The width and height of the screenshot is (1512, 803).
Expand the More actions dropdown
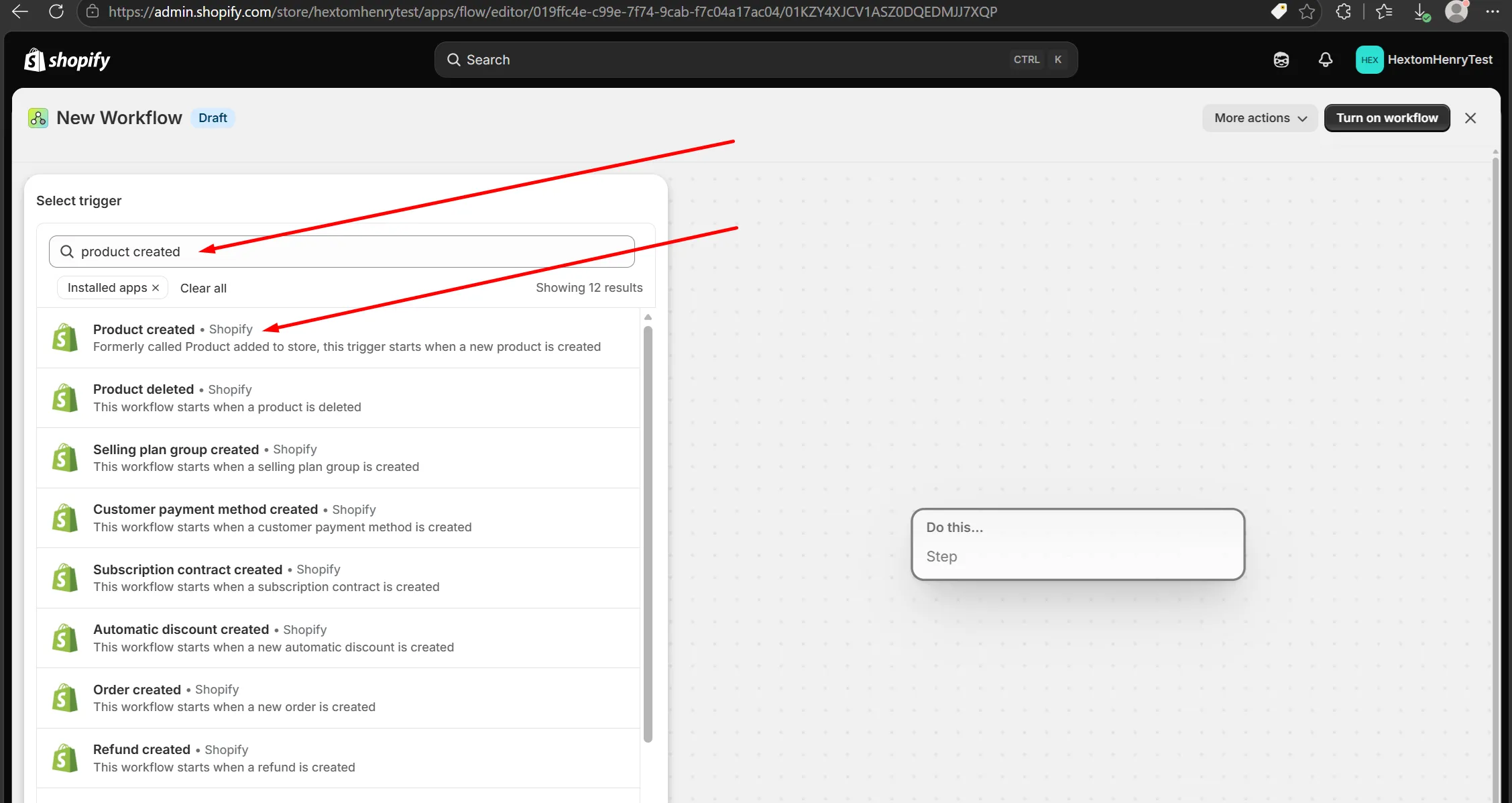1260,118
